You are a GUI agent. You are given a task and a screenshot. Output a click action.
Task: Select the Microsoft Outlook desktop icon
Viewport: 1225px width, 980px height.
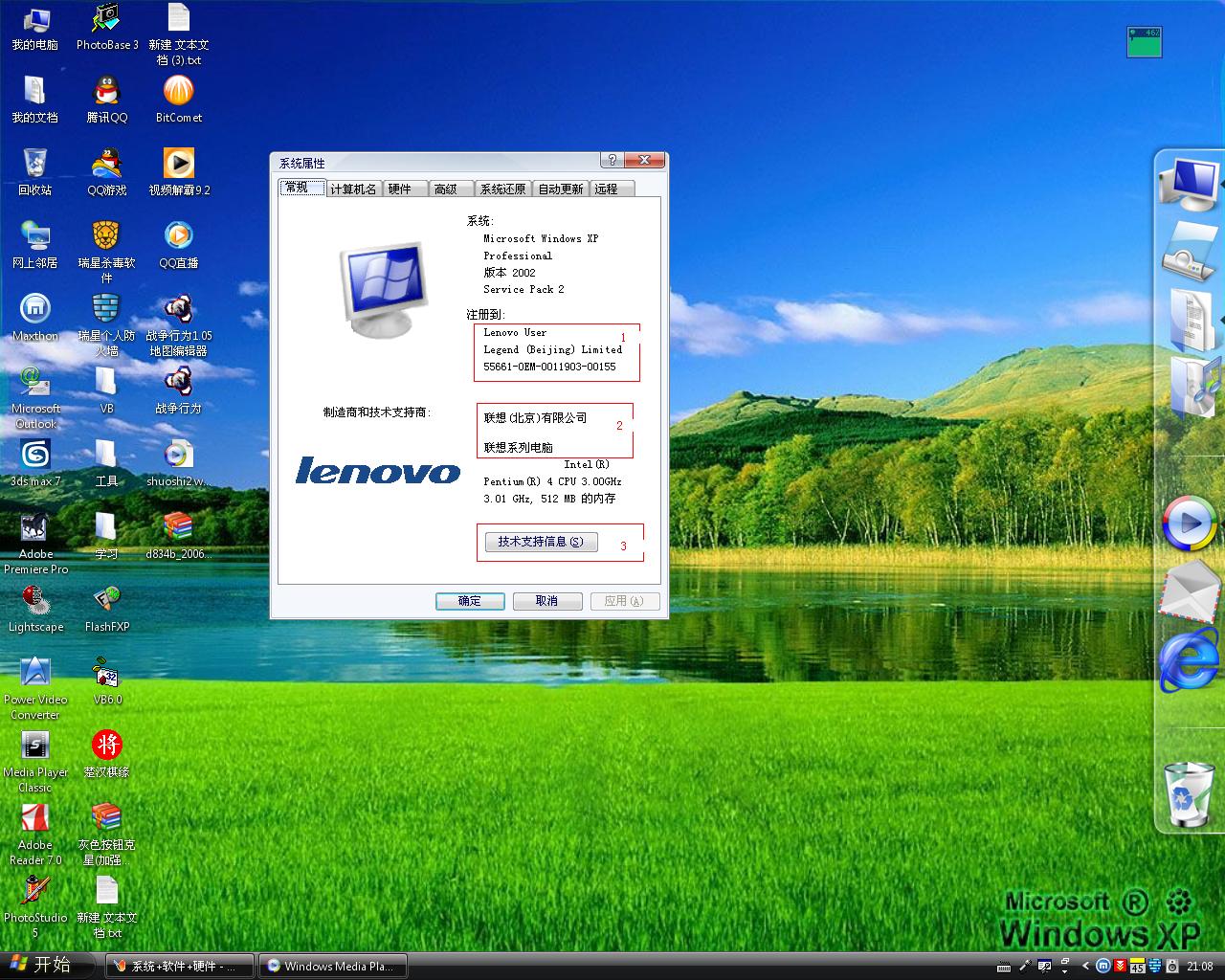click(35, 397)
